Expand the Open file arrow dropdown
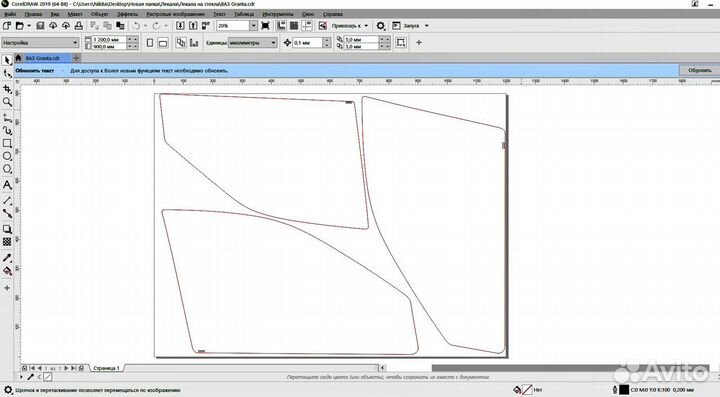This screenshot has height=397, width=720. tap(29, 26)
